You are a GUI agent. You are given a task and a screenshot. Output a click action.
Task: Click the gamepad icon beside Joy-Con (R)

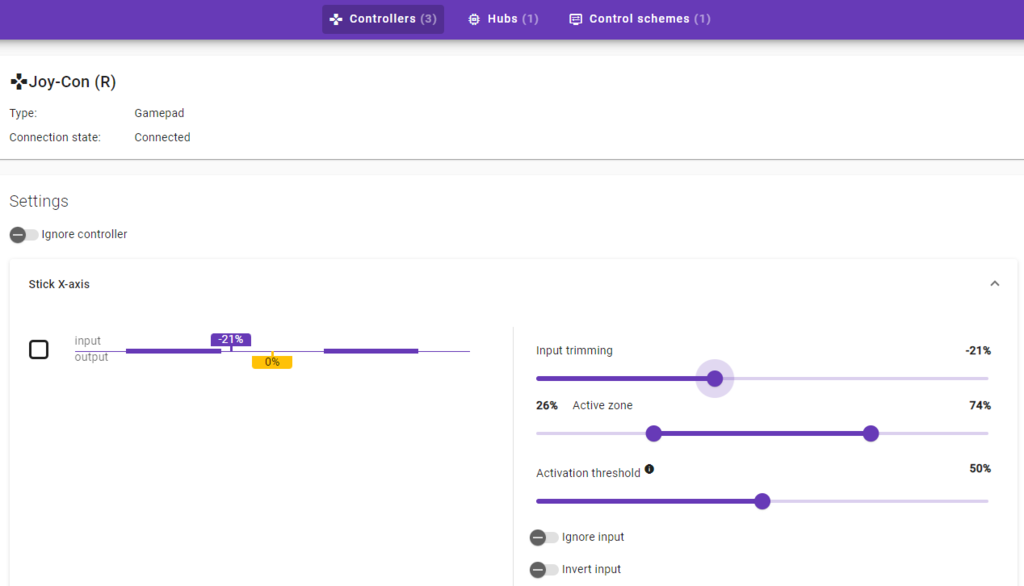(x=17, y=81)
